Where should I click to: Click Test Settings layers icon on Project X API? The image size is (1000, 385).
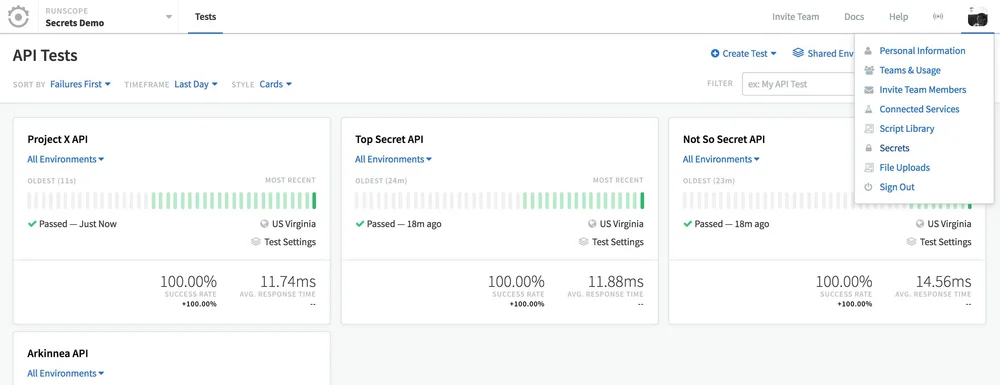point(256,242)
